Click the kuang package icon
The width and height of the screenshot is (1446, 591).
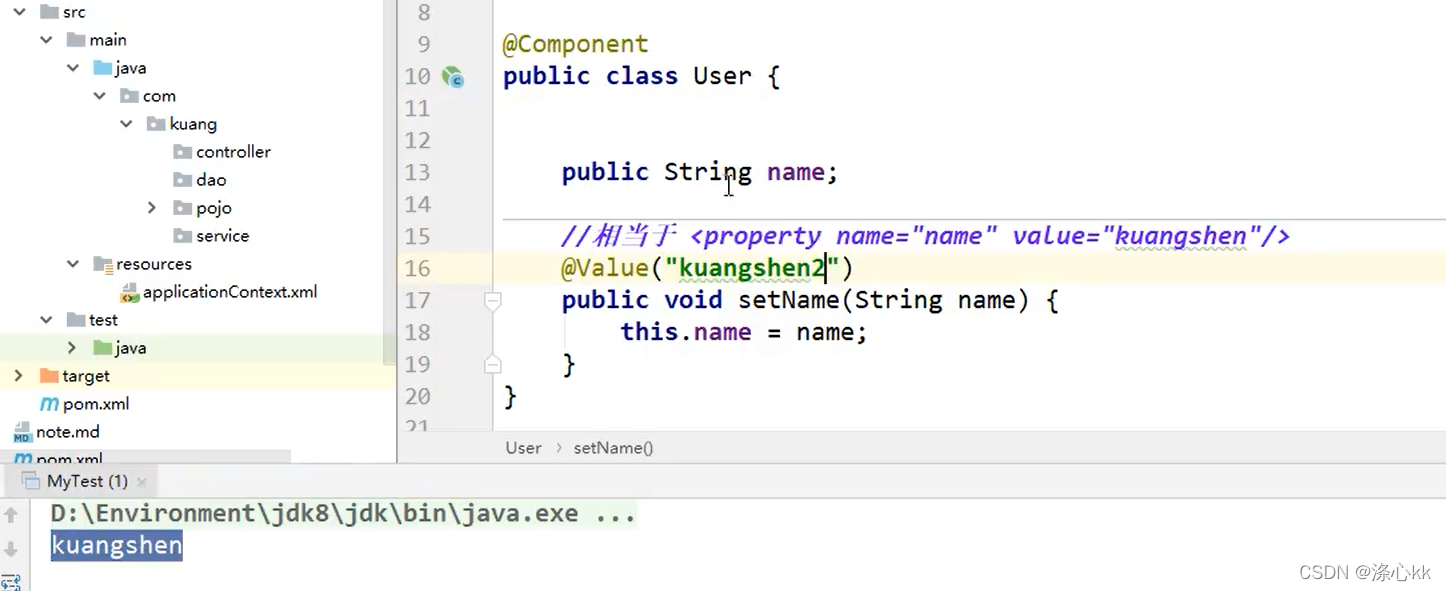click(156, 124)
